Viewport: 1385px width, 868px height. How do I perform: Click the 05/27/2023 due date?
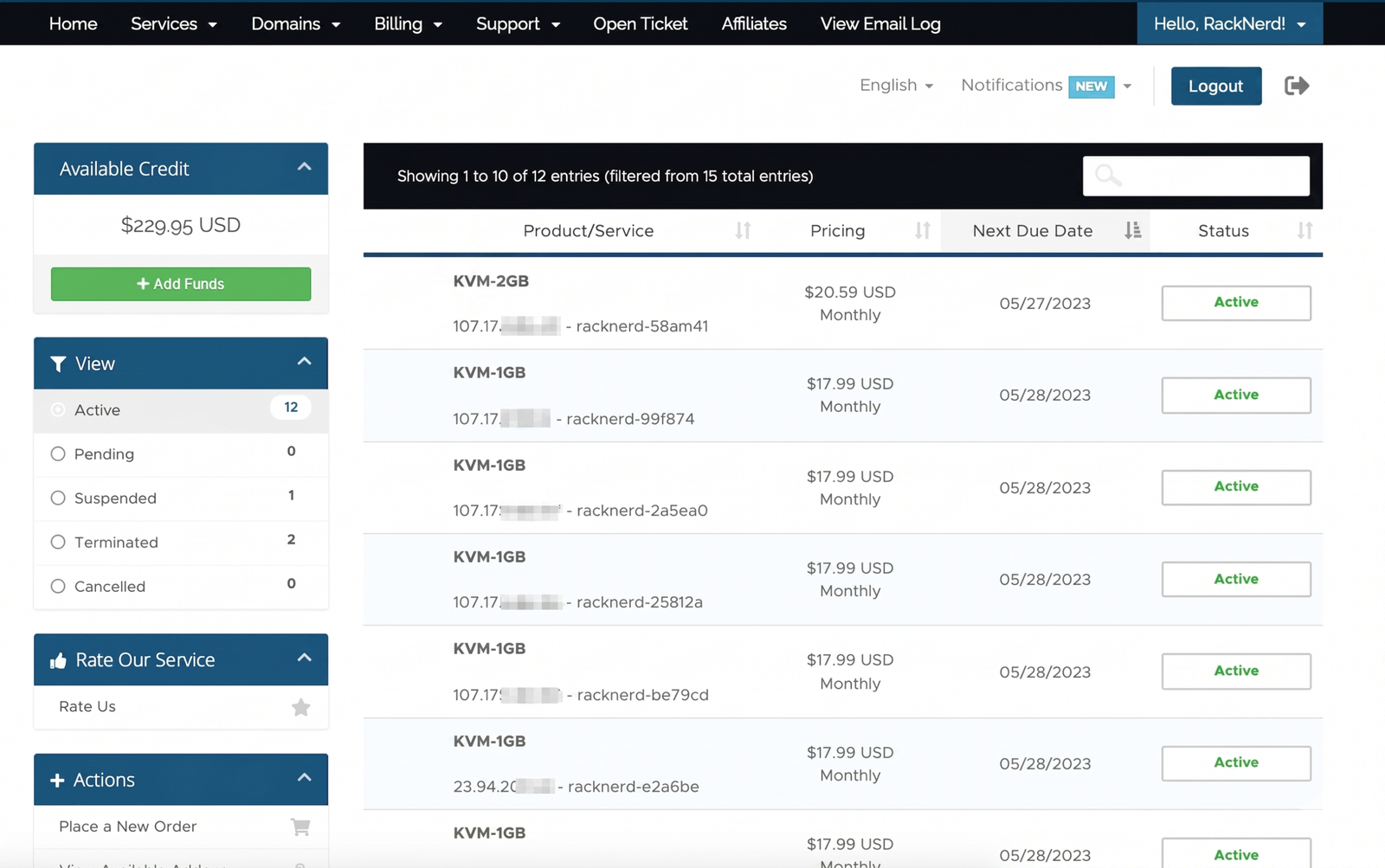(x=1045, y=303)
